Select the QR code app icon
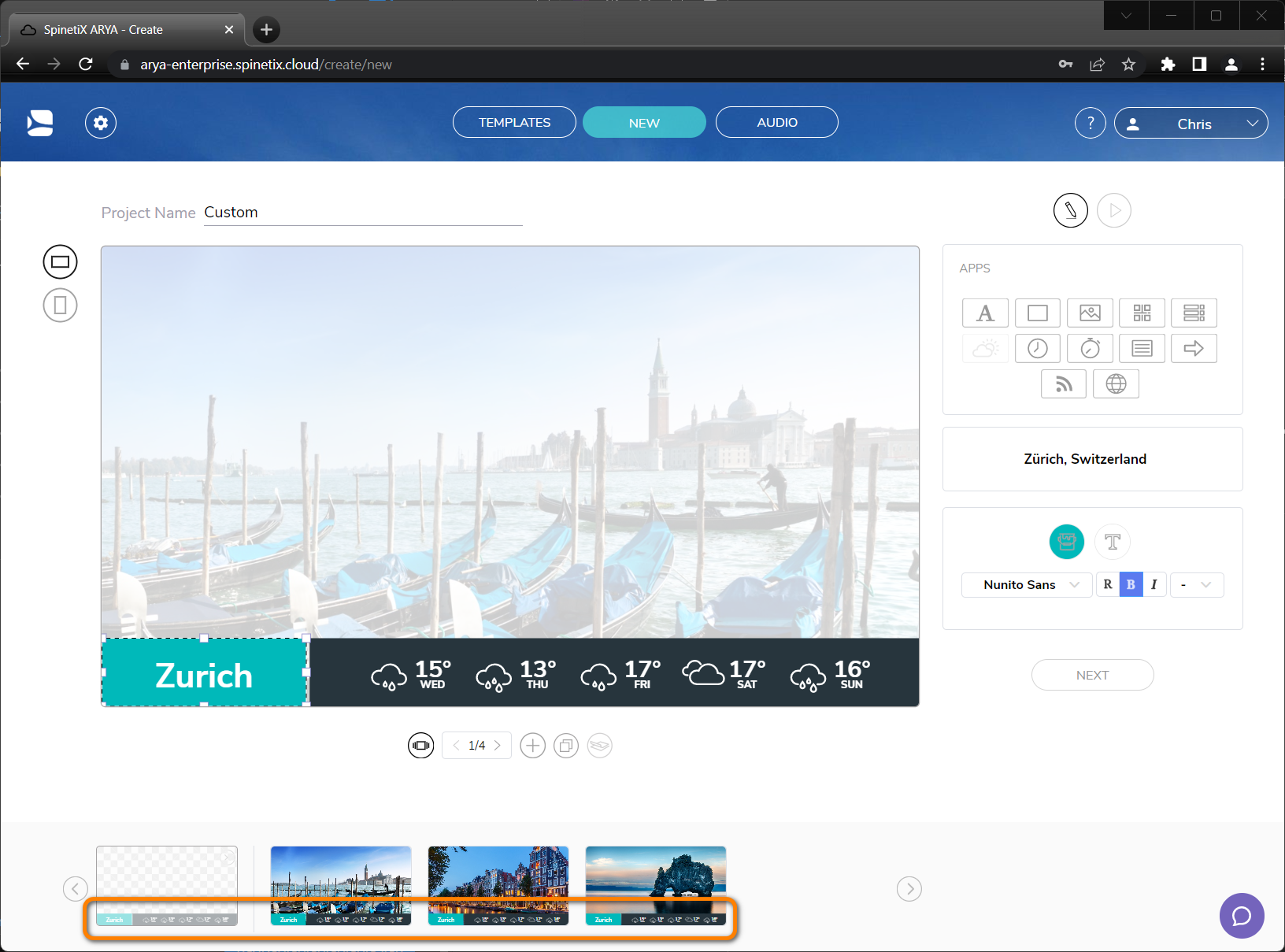Viewport: 1285px width, 952px height. click(1142, 313)
